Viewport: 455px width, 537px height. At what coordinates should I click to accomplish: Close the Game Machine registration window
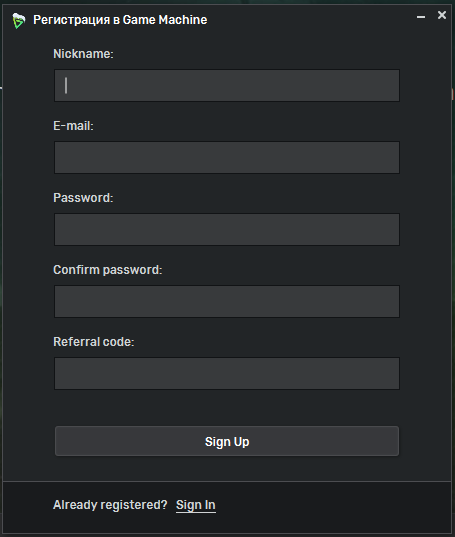[442, 15]
